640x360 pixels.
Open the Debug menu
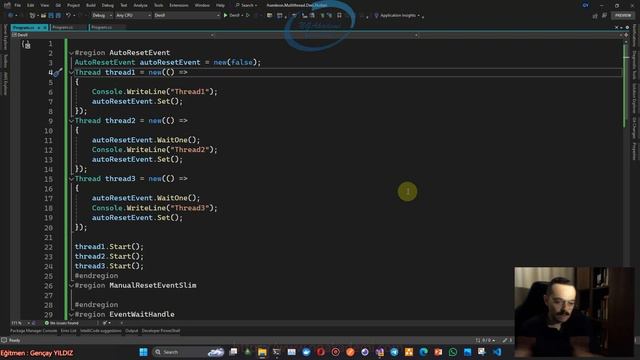point(108,5)
